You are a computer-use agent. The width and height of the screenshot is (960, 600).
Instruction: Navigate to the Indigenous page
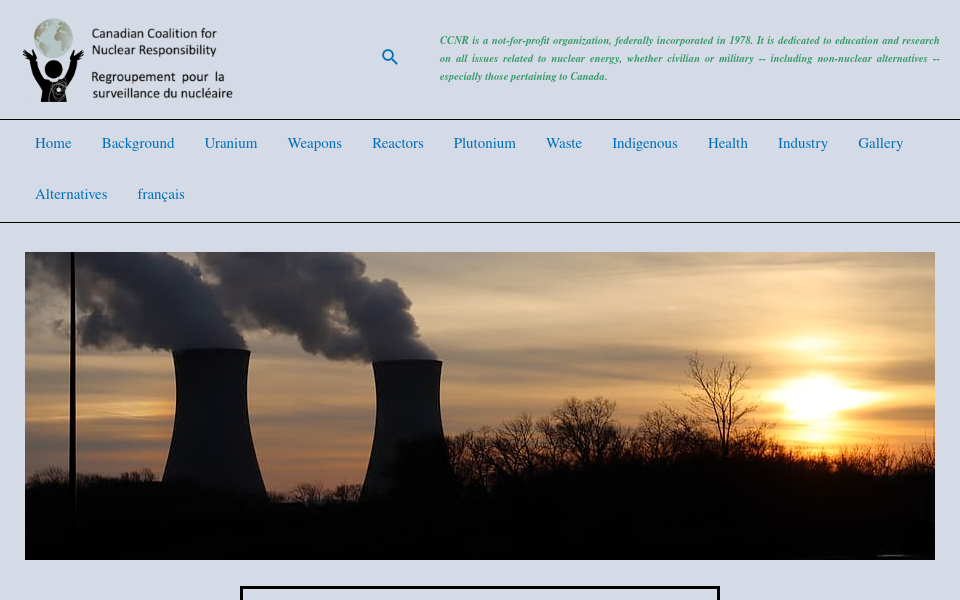click(x=644, y=143)
